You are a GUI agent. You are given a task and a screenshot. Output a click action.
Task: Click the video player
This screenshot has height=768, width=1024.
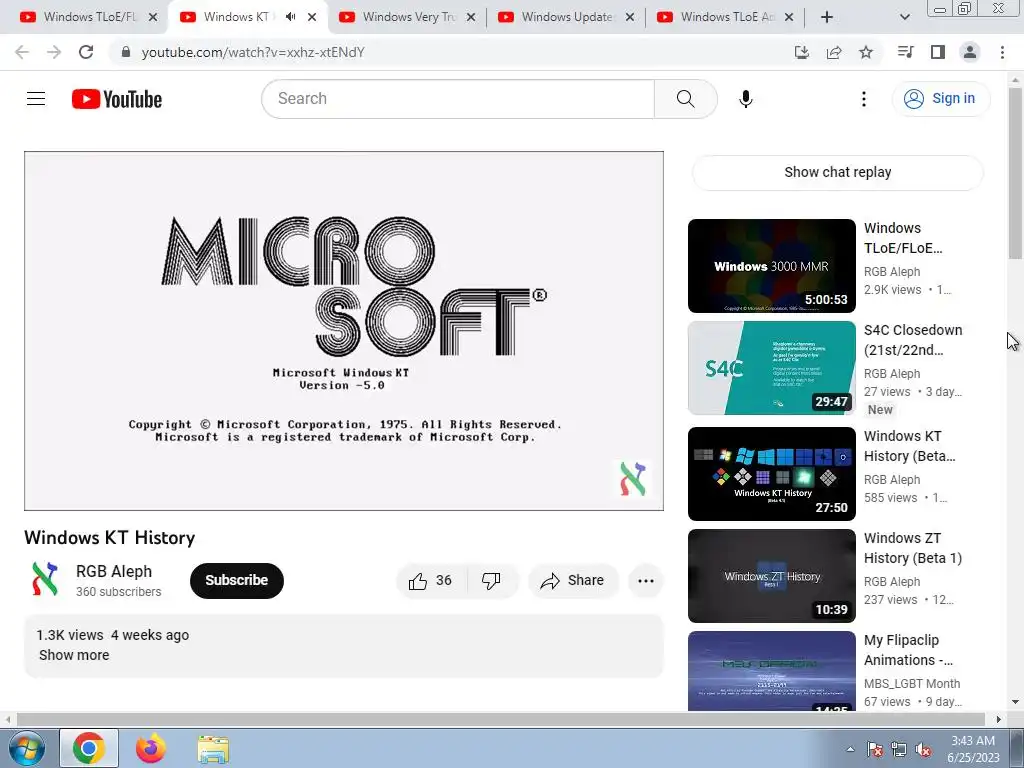pos(344,331)
